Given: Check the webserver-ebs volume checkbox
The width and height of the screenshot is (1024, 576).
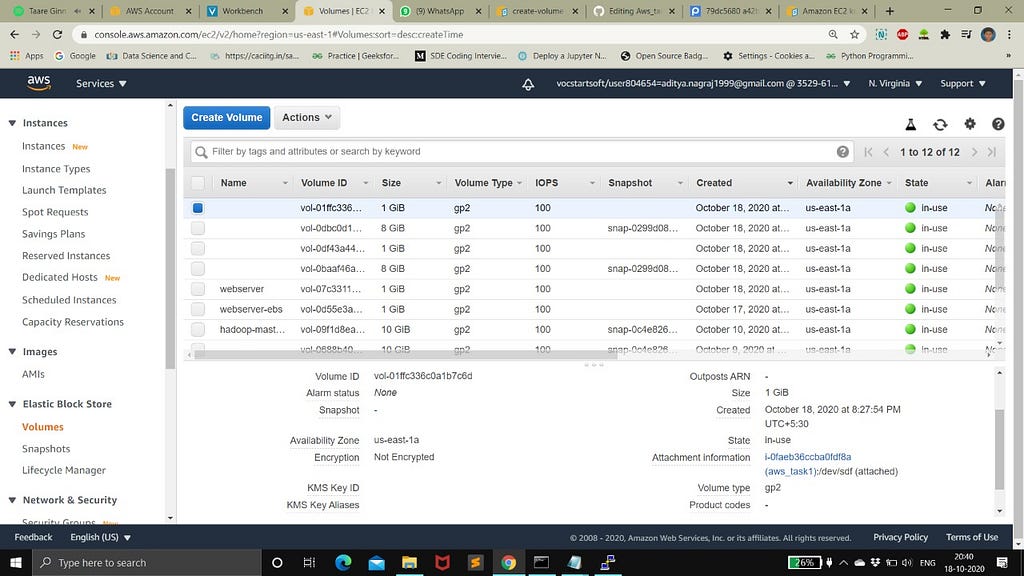Looking at the screenshot, I should click(x=198, y=309).
